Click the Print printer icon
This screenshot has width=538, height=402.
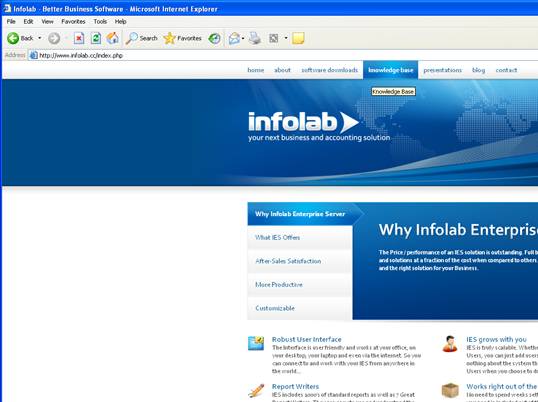[x=255, y=38]
